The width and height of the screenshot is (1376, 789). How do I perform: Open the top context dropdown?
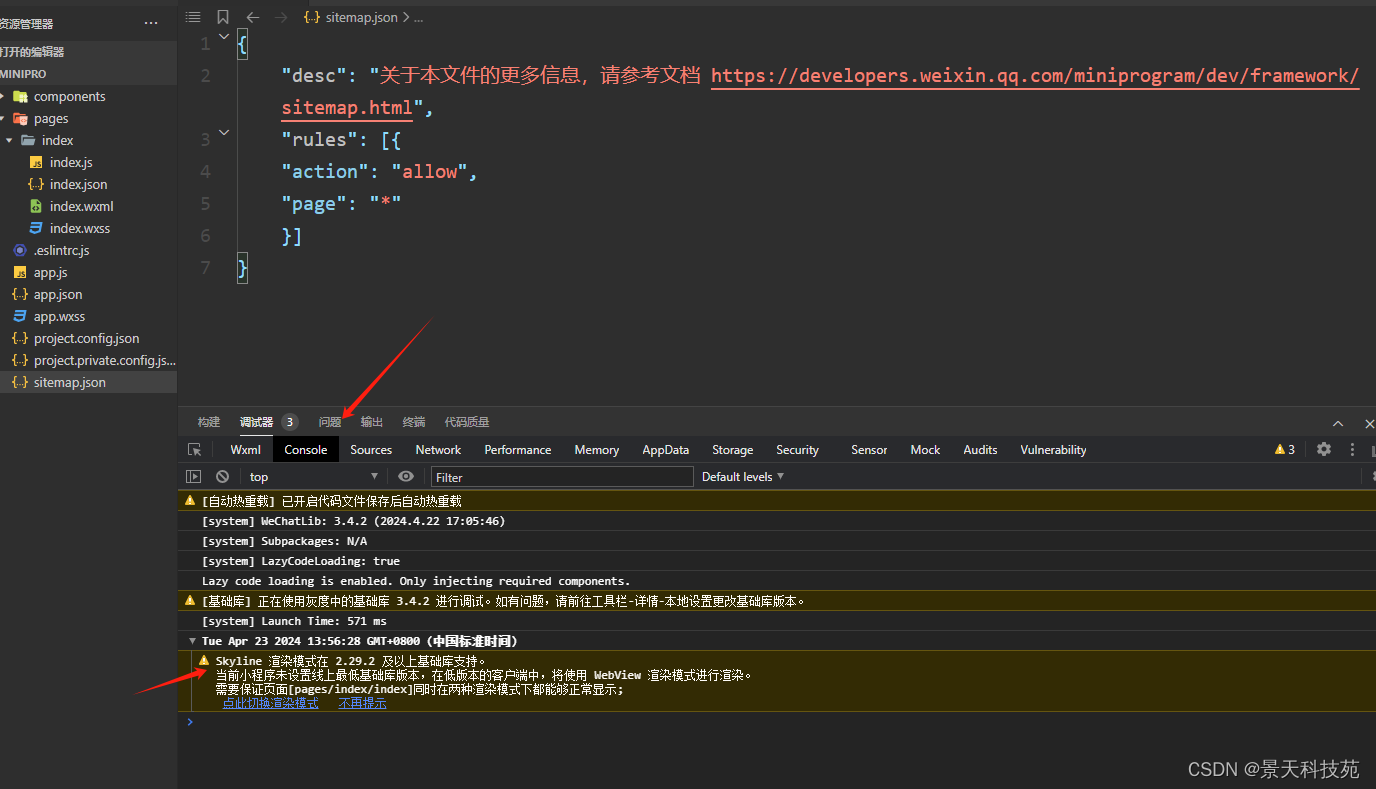click(x=314, y=477)
